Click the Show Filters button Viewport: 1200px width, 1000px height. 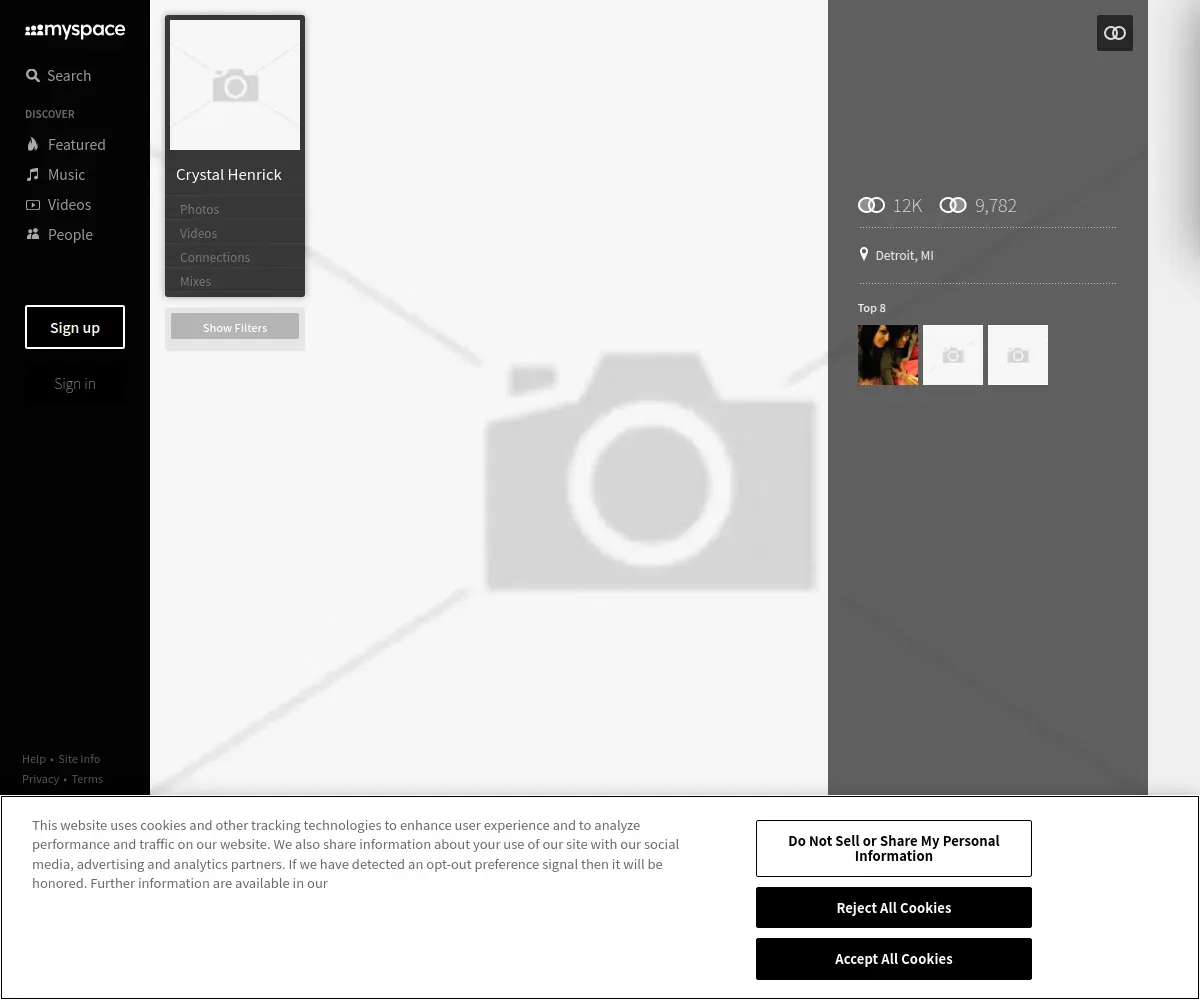point(235,327)
